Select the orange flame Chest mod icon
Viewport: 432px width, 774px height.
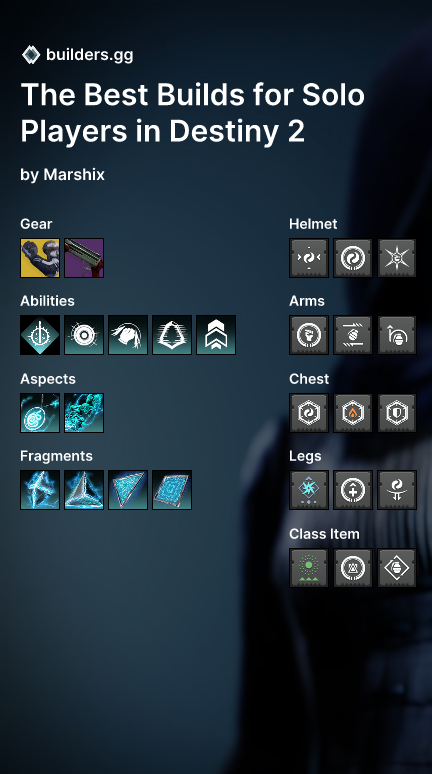tap(353, 413)
